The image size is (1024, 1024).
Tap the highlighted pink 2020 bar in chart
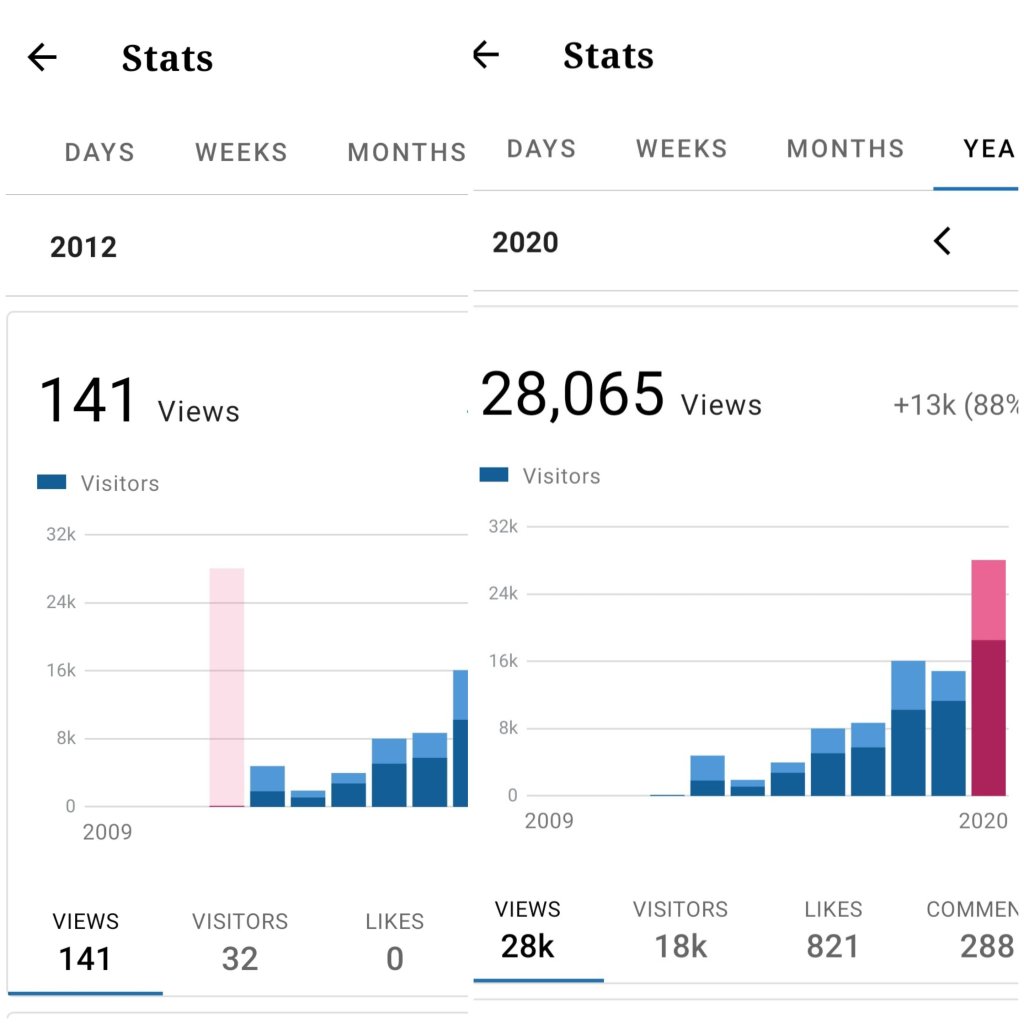988,678
